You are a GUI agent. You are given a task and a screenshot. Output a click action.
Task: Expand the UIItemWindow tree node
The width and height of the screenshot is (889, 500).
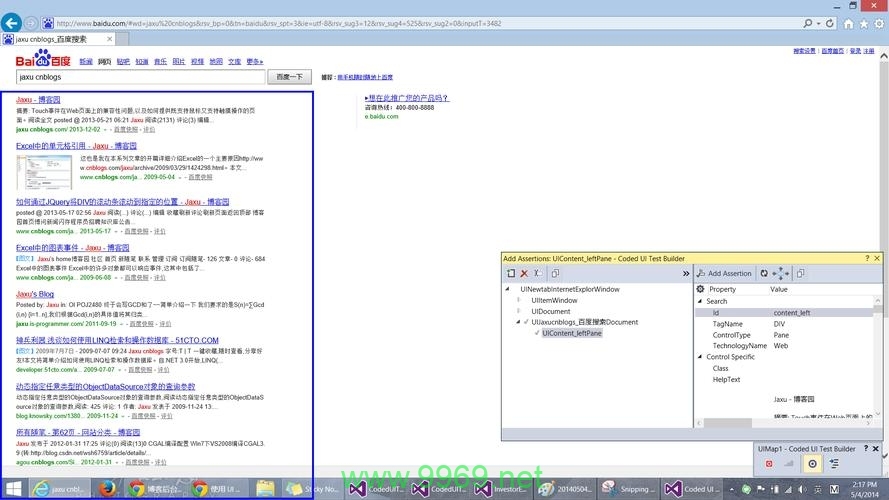point(518,300)
